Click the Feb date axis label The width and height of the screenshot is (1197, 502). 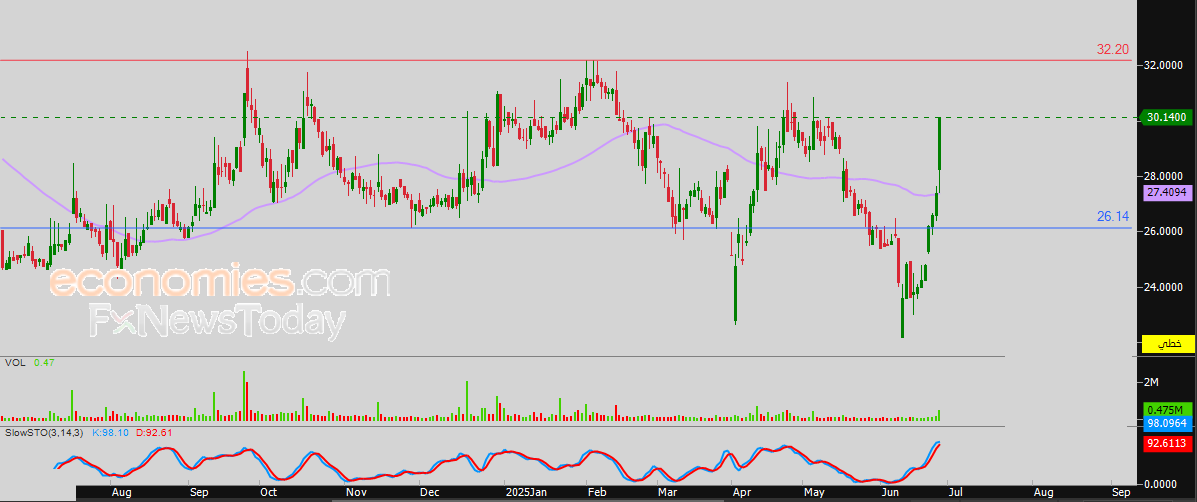[x=595, y=493]
